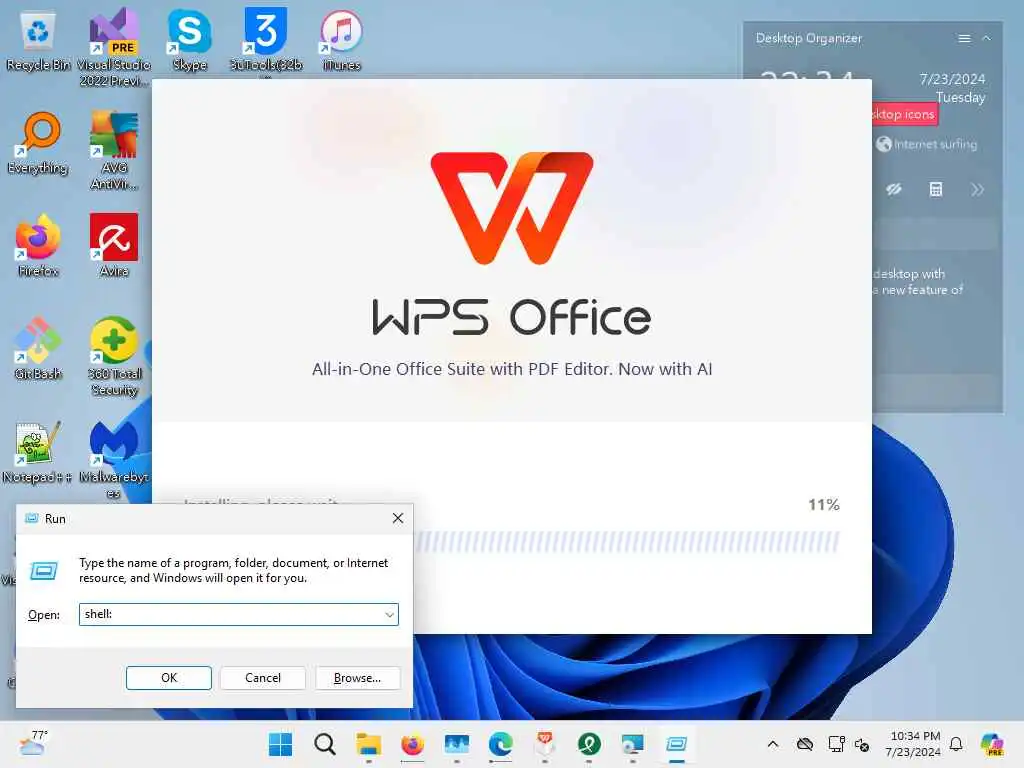
Task: Click Cancel in the Run dialog
Action: point(263,678)
